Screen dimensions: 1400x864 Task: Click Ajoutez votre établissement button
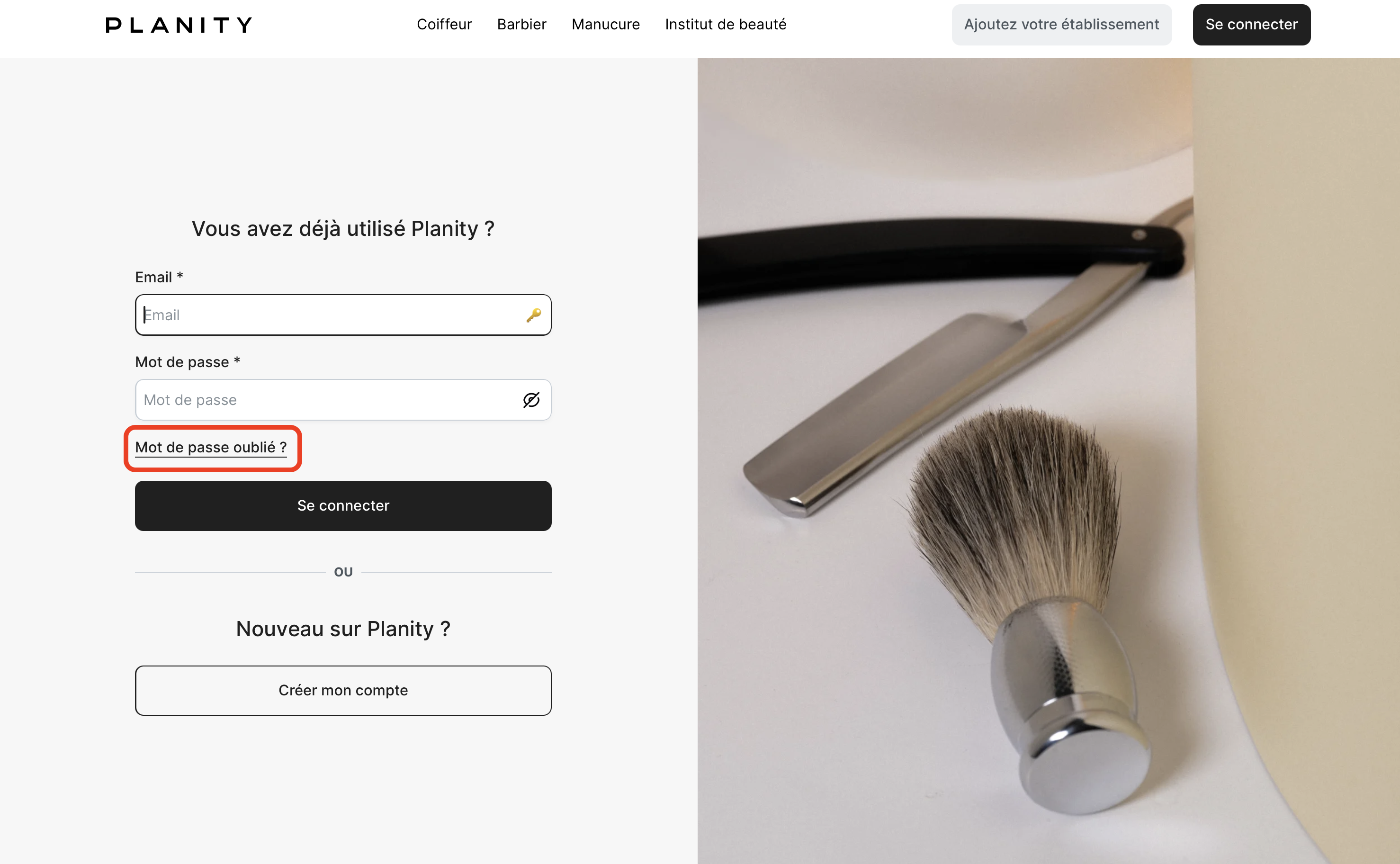pyautogui.click(x=1061, y=25)
